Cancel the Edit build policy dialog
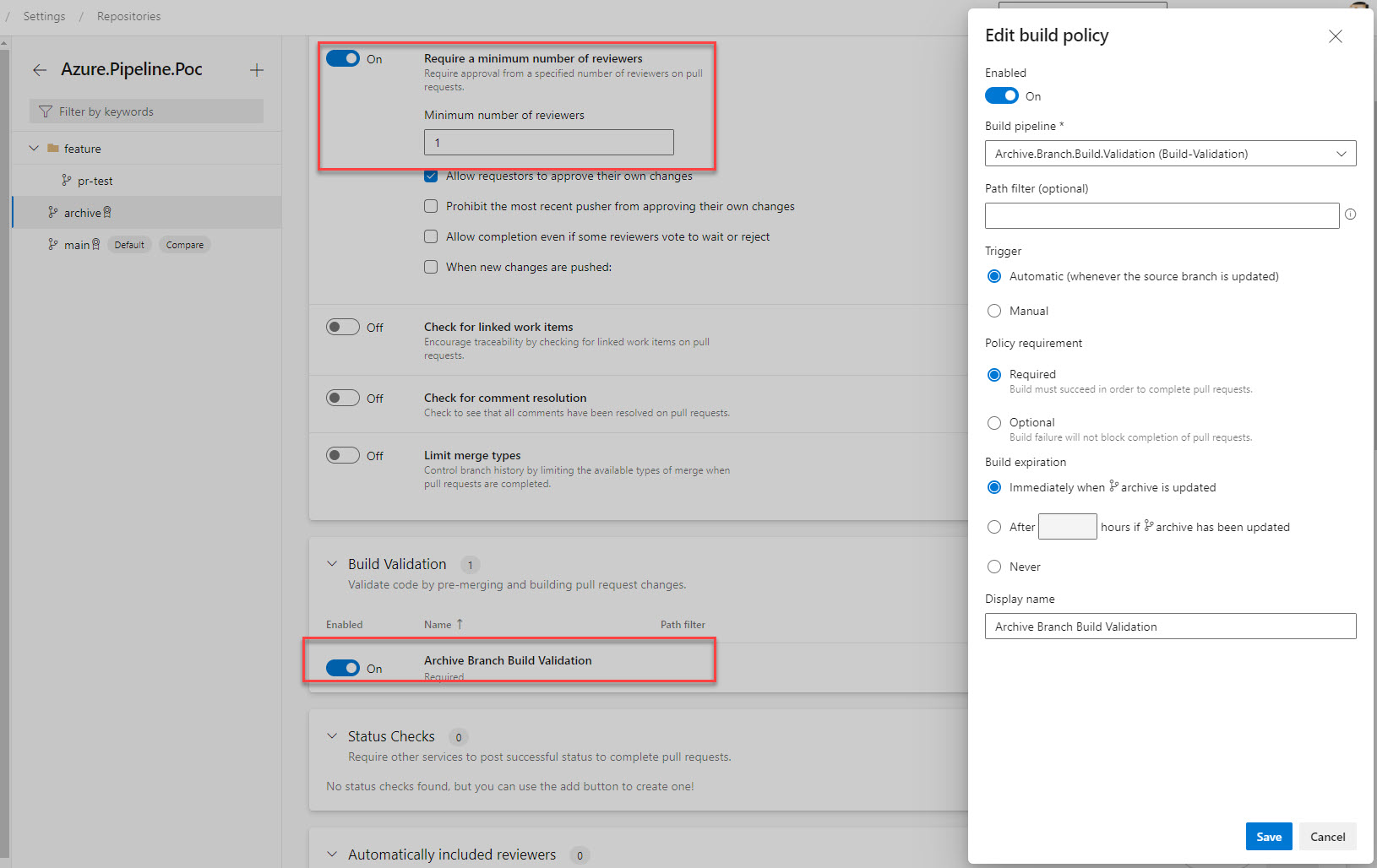 coord(1327,836)
